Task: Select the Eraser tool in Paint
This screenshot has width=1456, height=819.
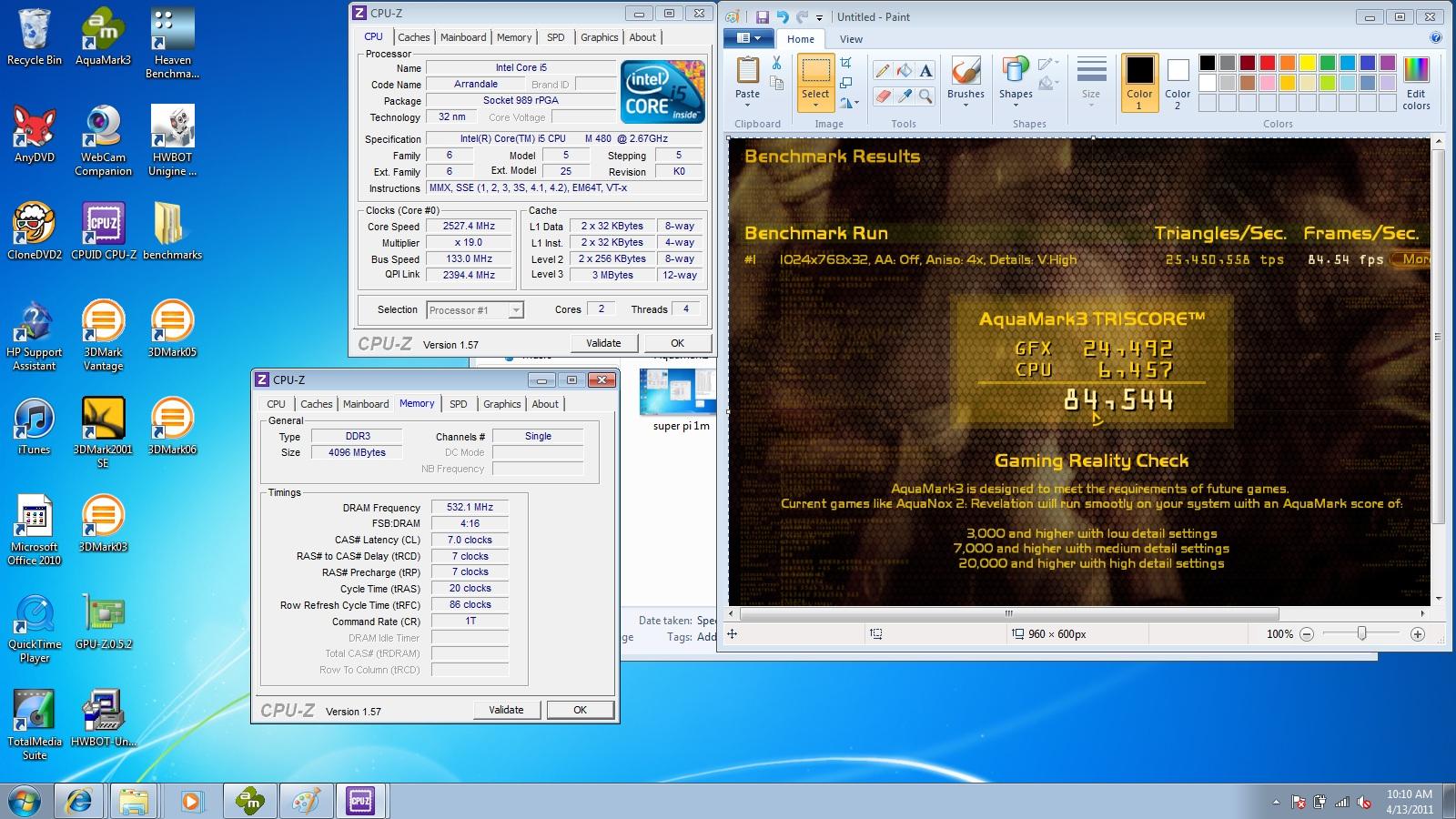Action: tap(882, 96)
